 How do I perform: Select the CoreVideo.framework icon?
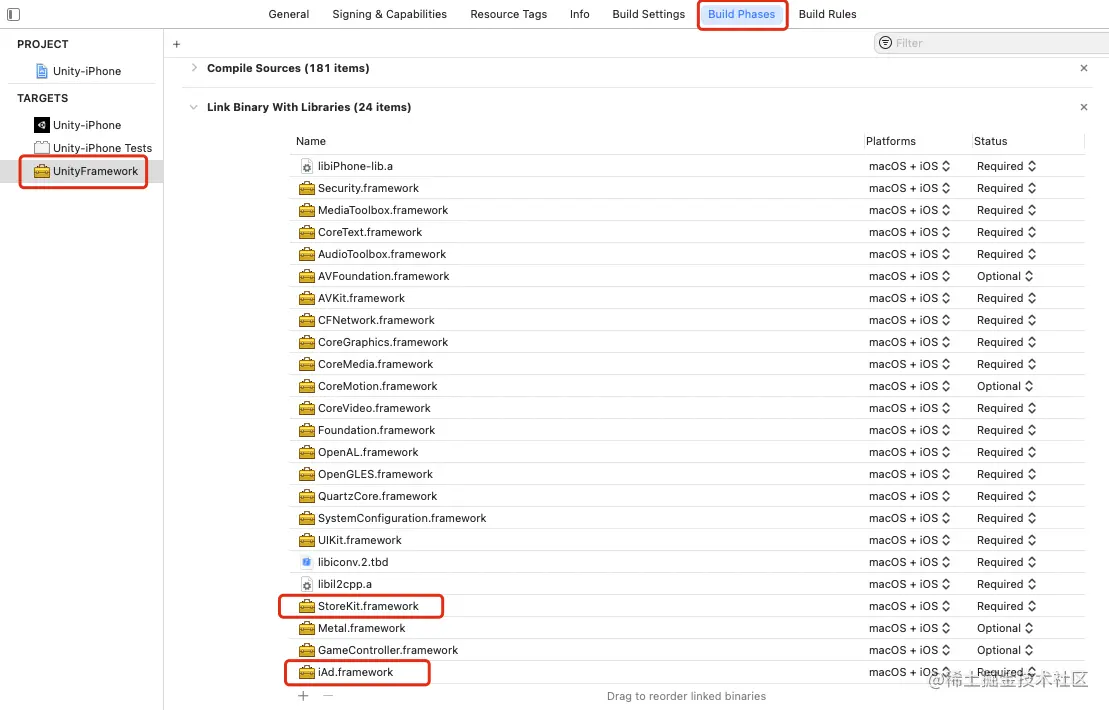click(306, 408)
